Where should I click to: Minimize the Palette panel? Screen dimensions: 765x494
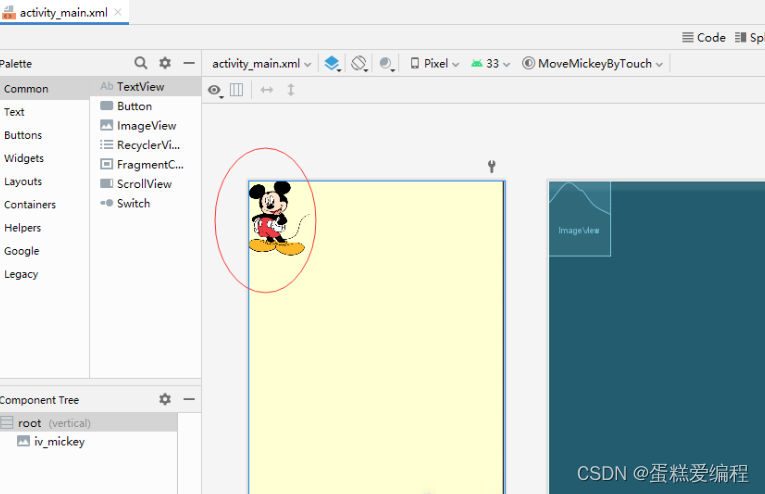(189, 63)
